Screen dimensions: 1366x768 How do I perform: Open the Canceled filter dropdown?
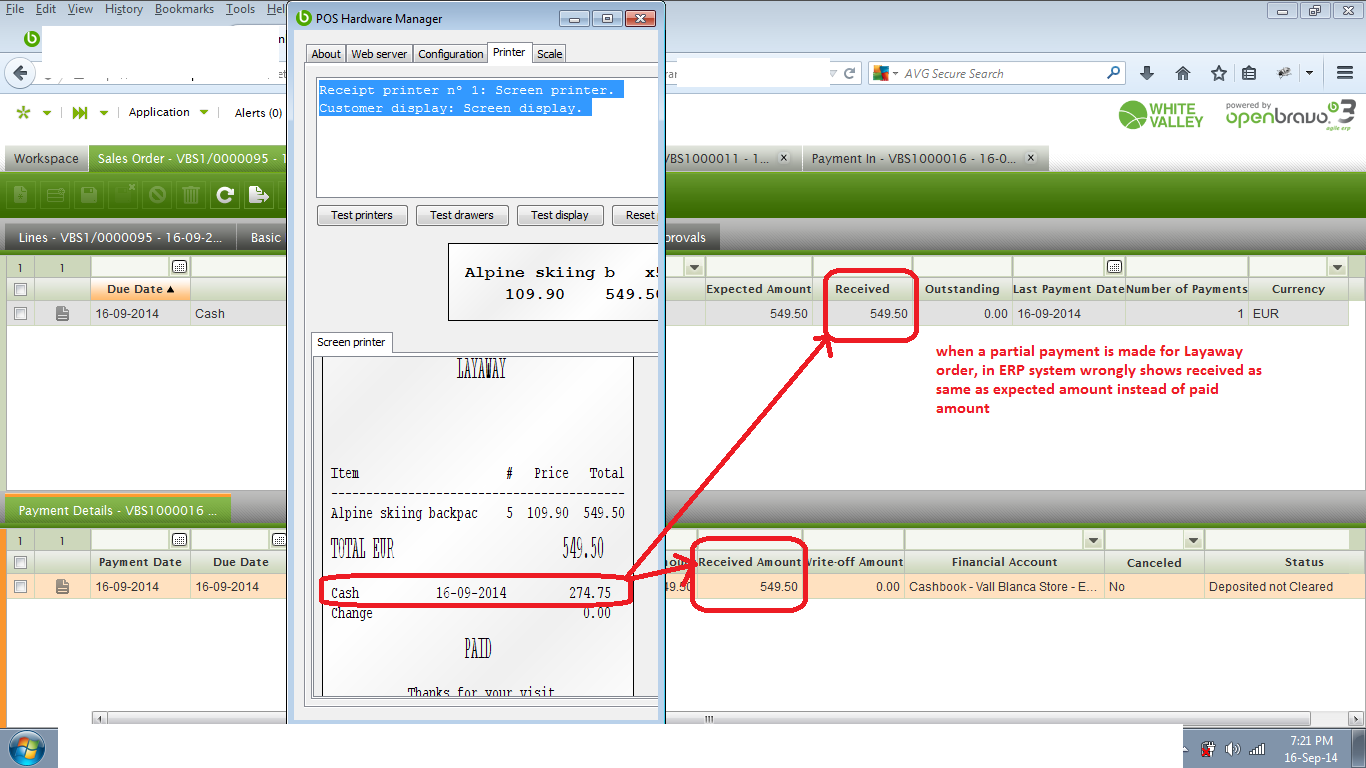tap(1193, 540)
